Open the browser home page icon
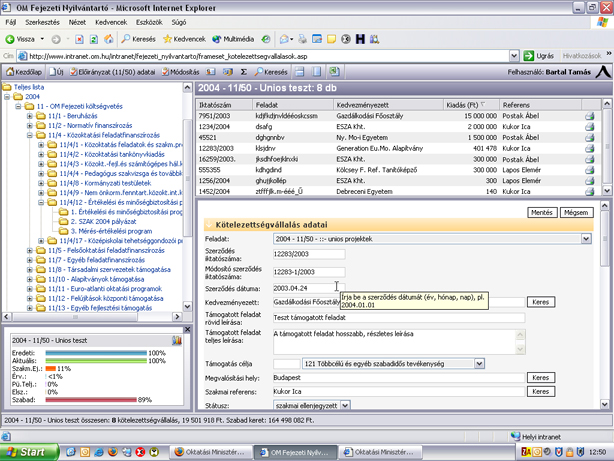Screen dimensions: 614x461 pos(108,39)
